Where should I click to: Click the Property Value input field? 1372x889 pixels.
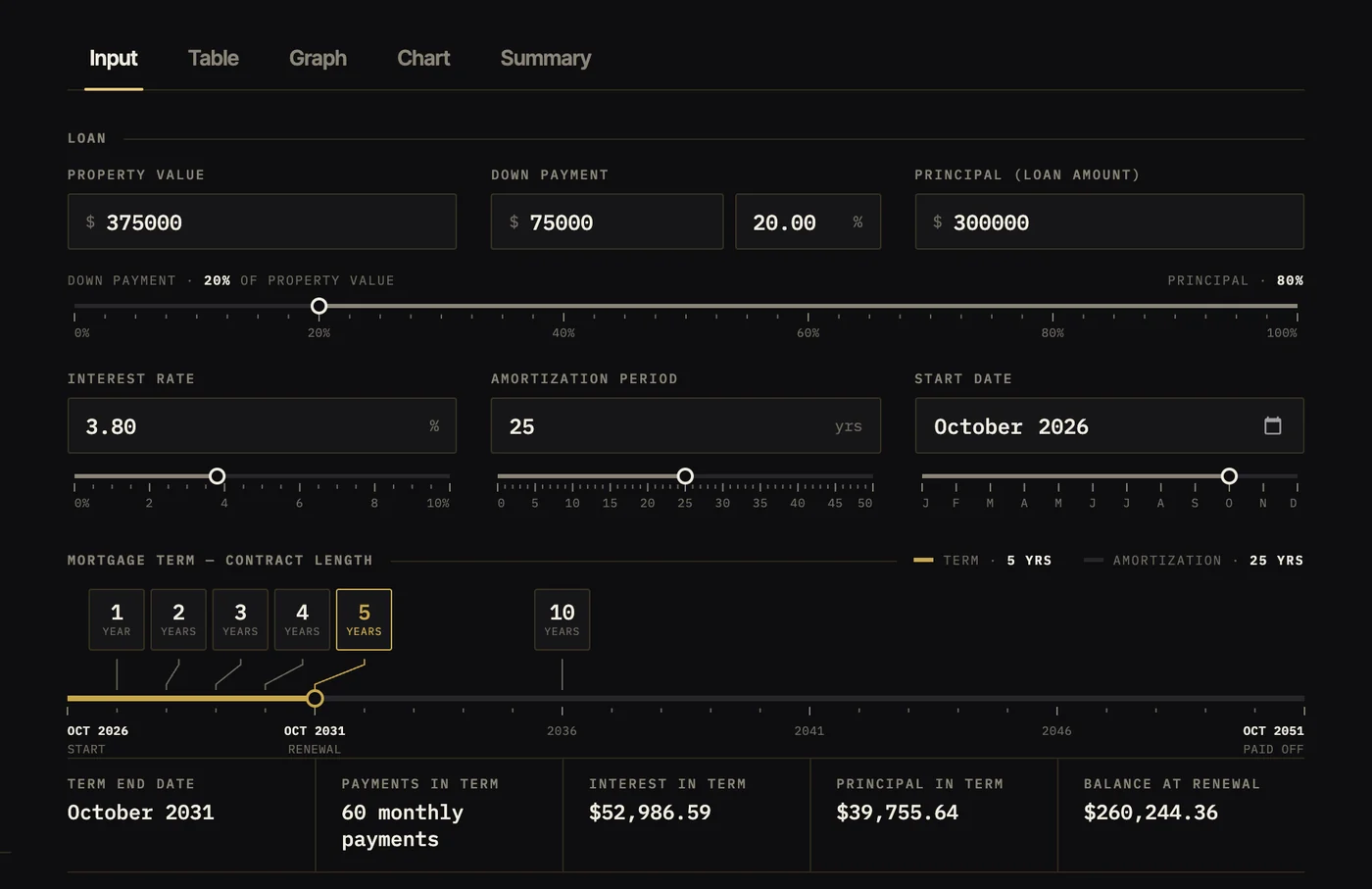[x=262, y=222]
